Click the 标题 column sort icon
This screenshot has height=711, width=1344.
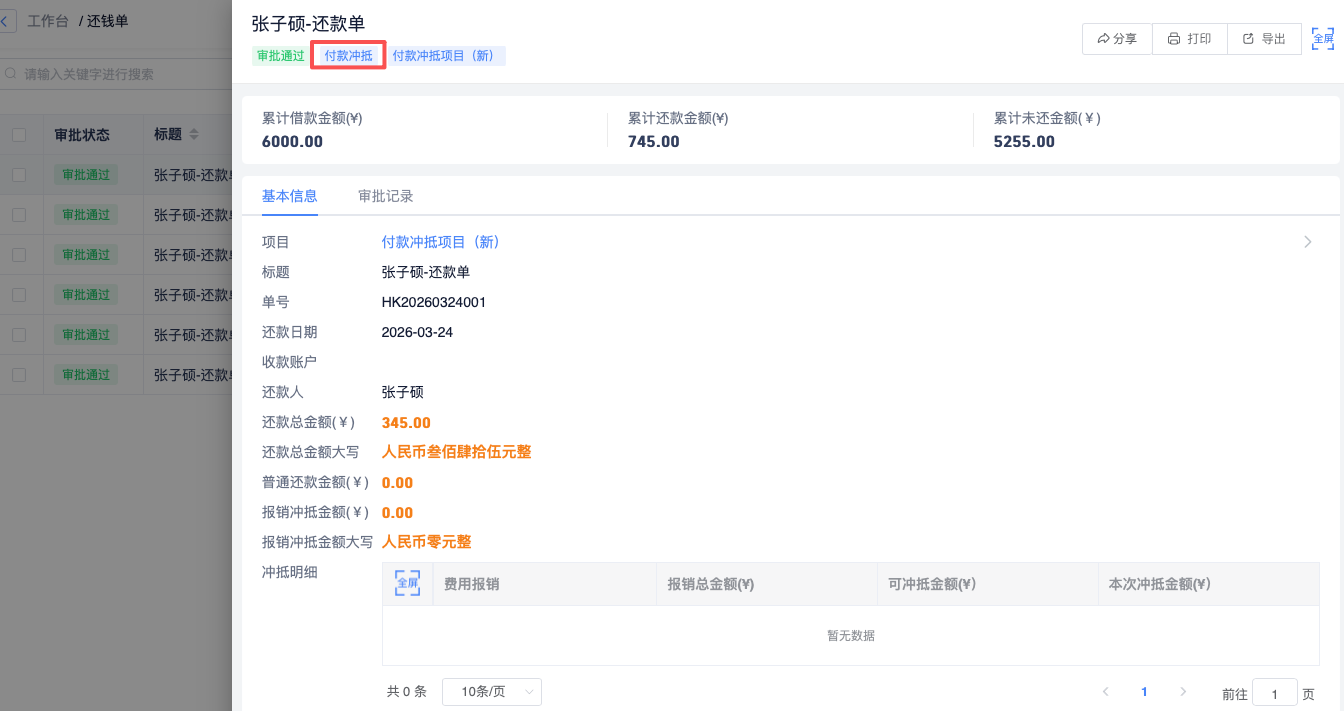click(194, 134)
